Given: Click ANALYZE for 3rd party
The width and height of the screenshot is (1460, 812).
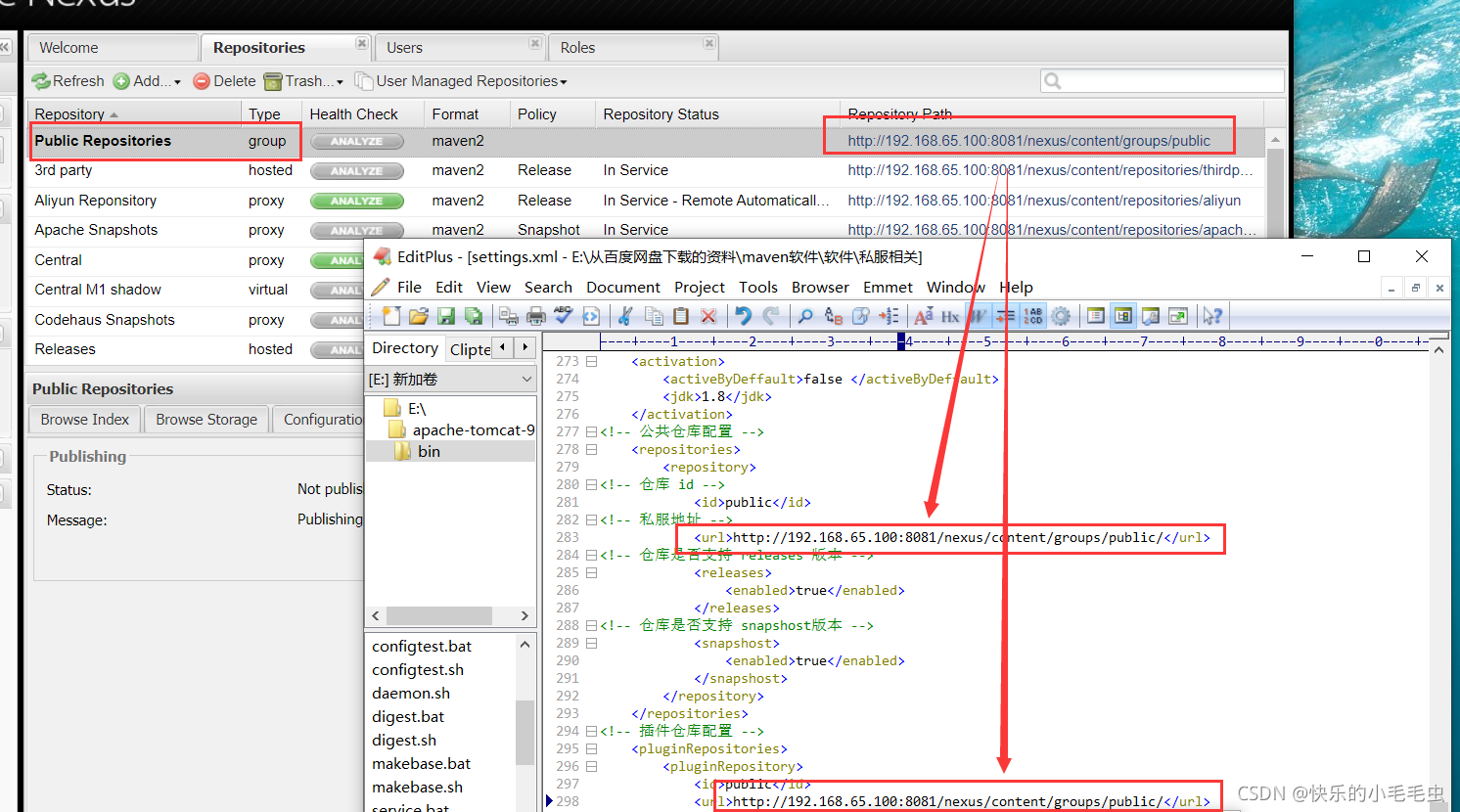Looking at the screenshot, I should click(x=357, y=171).
